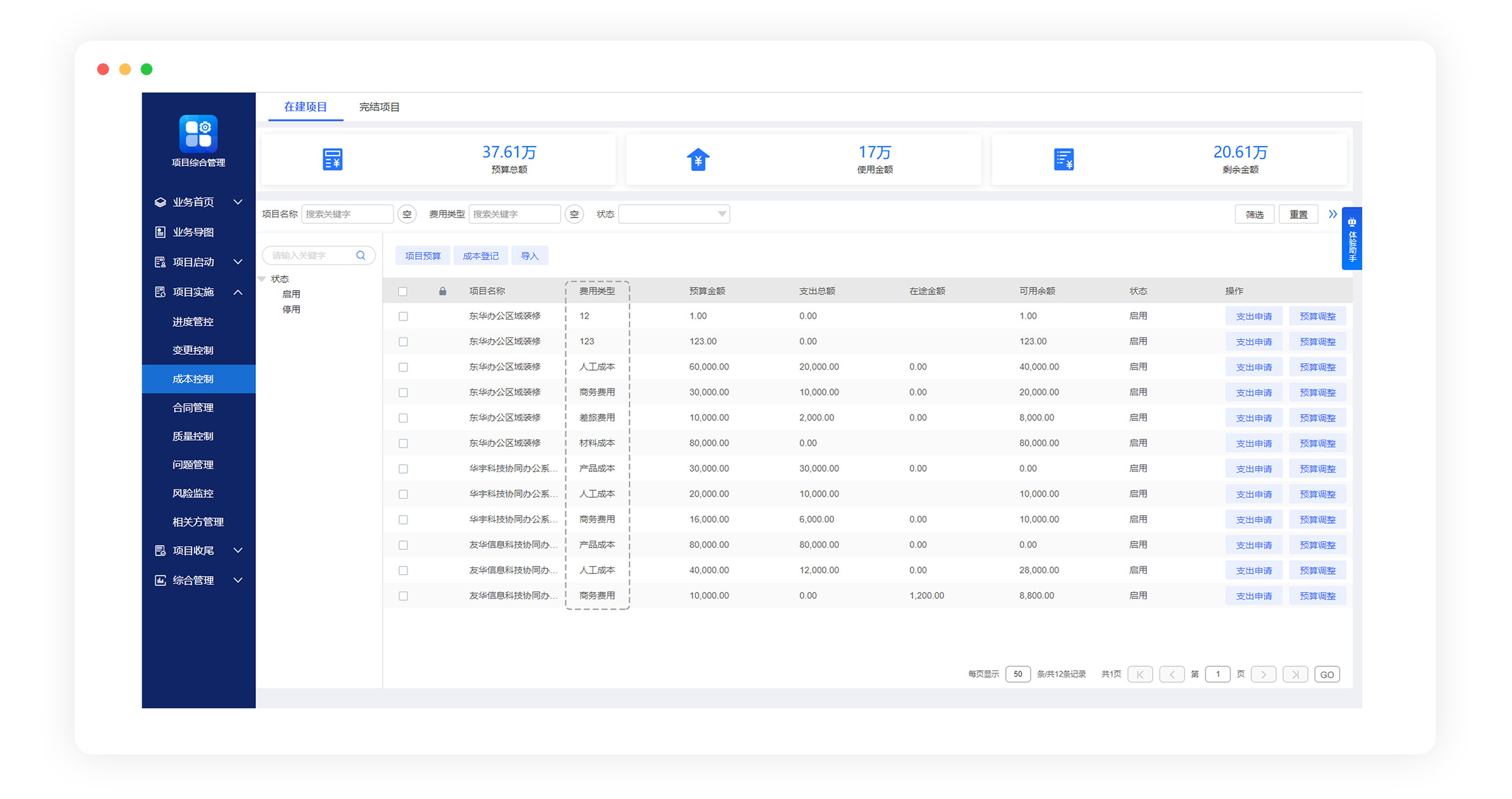Toggle the select-all header checkbox

coord(403,291)
